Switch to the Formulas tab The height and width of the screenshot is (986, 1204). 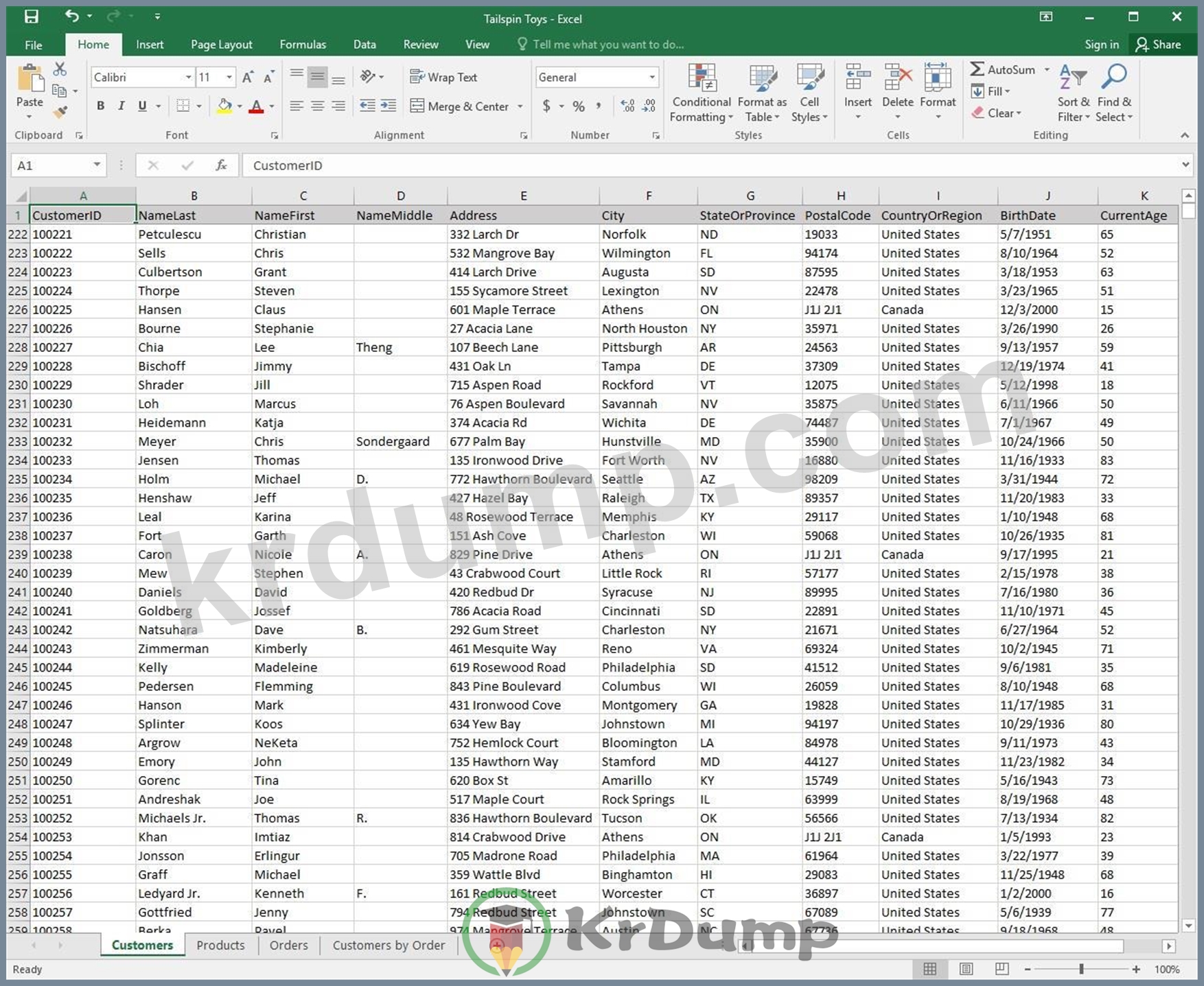(x=303, y=45)
